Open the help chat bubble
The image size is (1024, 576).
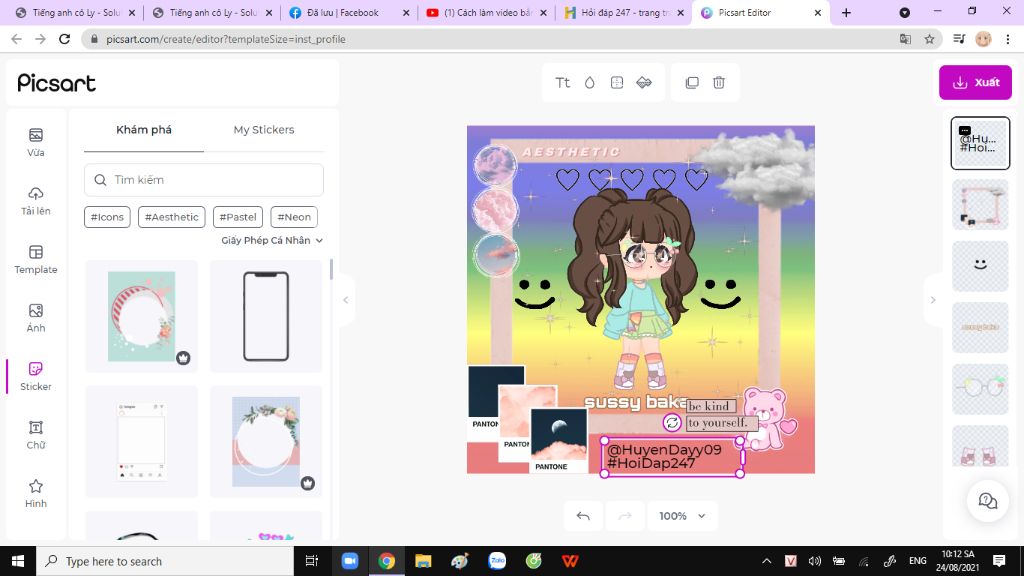987,501
